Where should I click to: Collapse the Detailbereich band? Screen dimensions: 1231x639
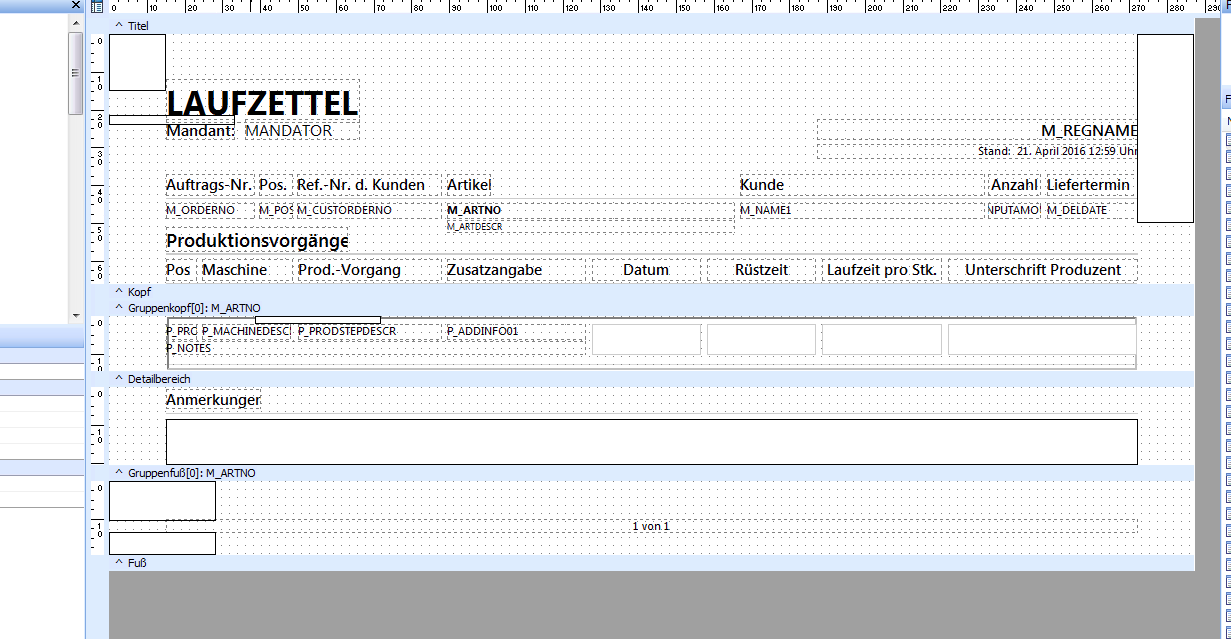pos(119,379)
